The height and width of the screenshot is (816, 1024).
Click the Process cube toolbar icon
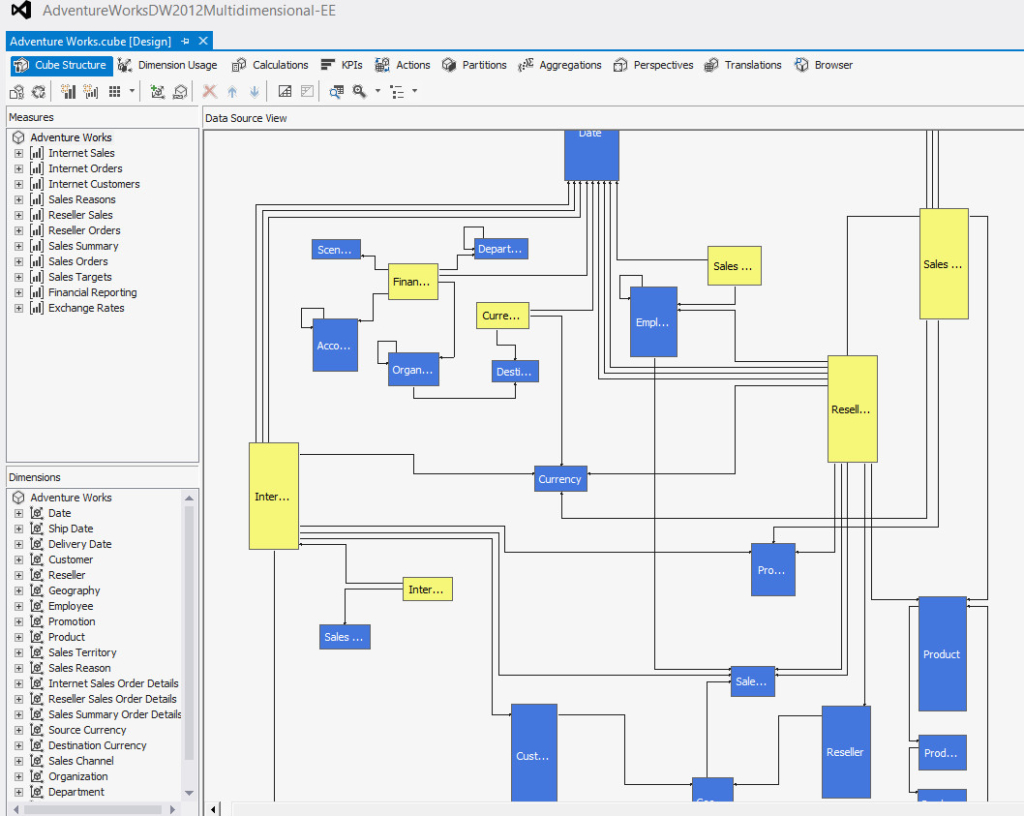(16, 92)
